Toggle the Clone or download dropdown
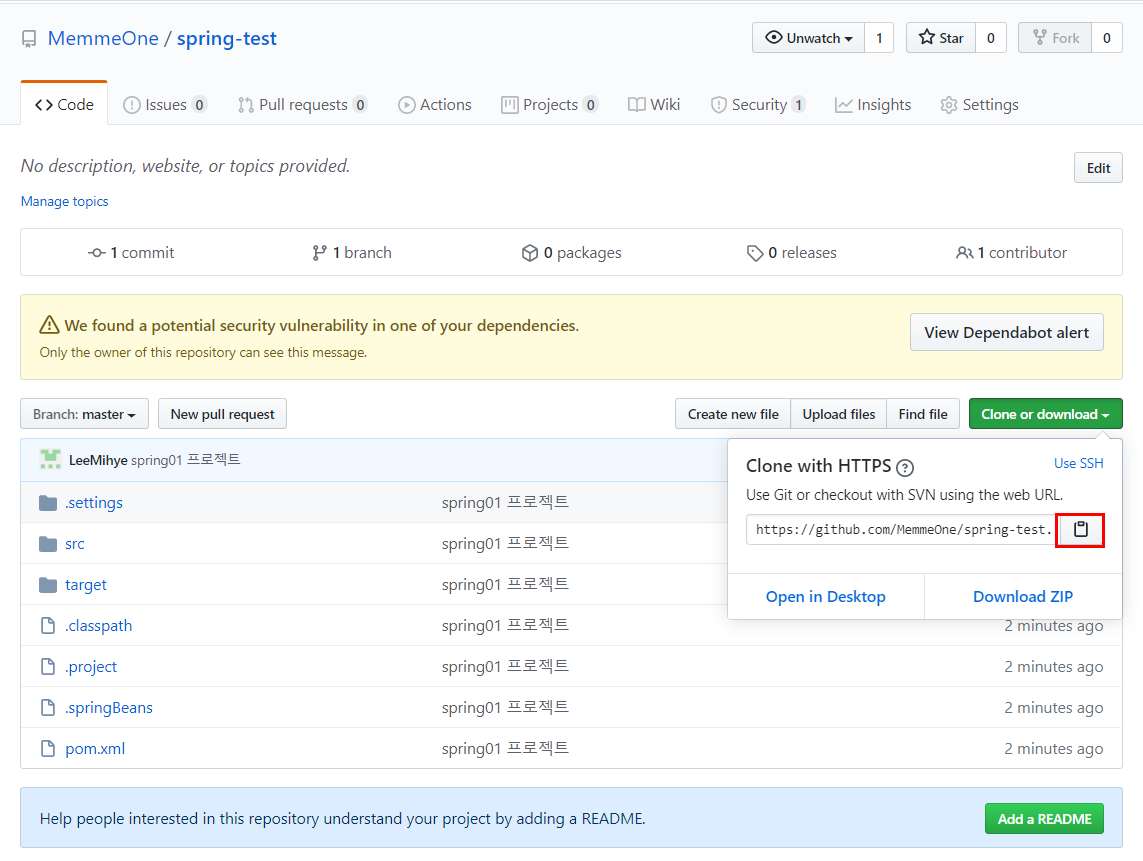1143x861 pixels. [x=1045, y=414]
